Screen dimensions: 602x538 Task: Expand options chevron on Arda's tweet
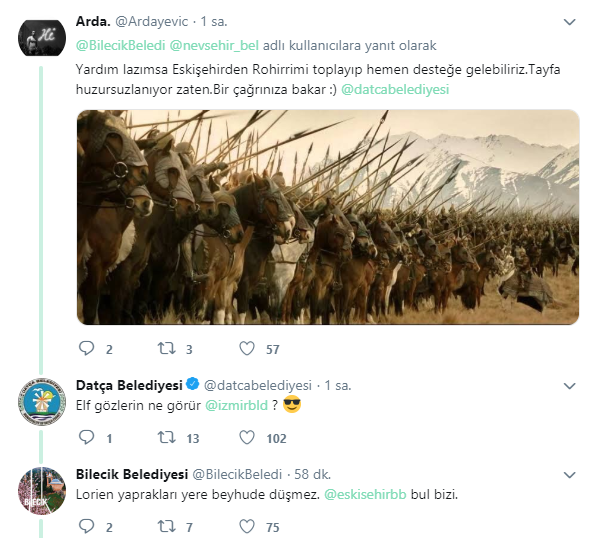coord(569,22)
